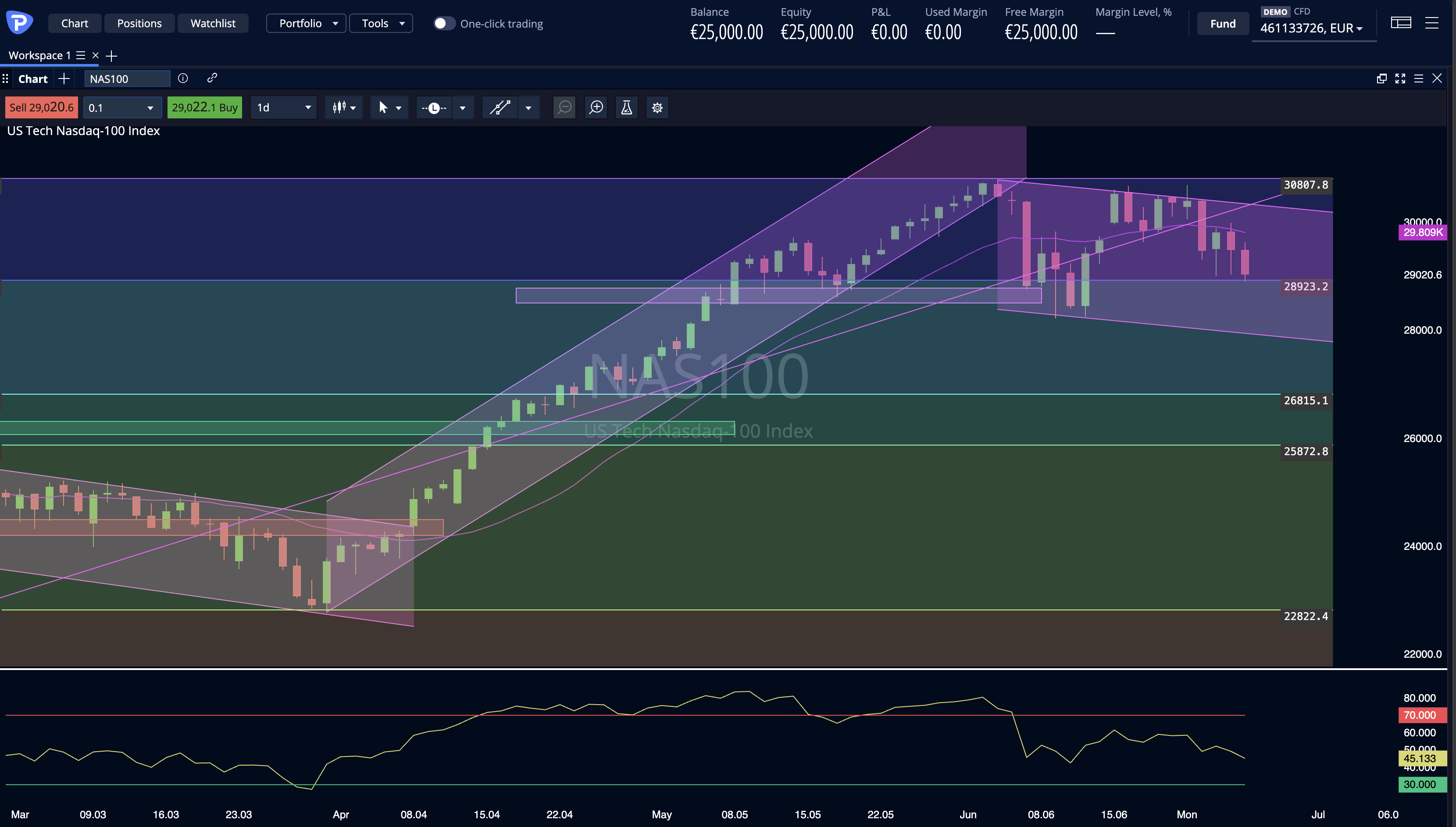Expand line tool dropdown arrow

pos(463,108)
